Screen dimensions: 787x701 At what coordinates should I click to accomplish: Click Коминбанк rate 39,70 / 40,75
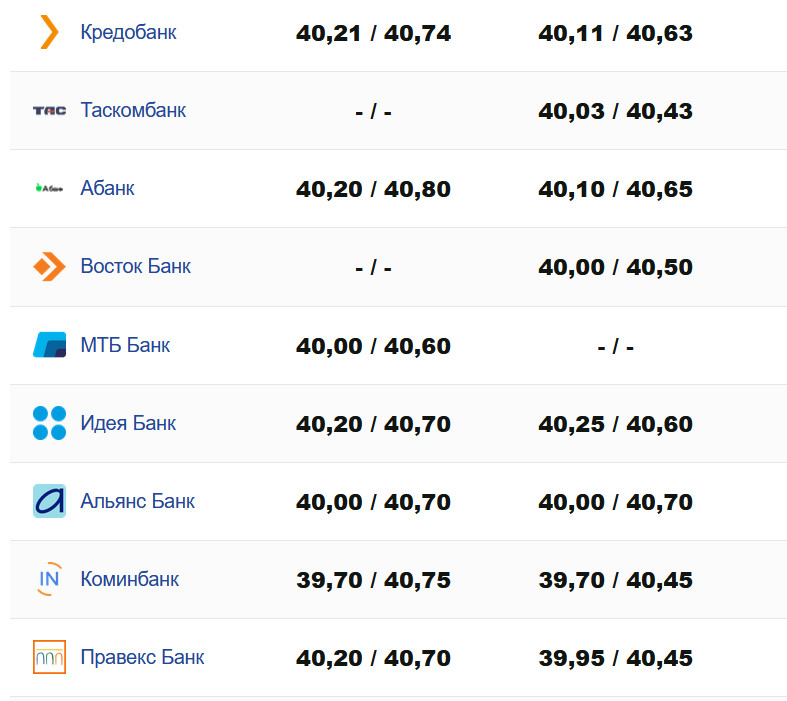tap(373, 581)
